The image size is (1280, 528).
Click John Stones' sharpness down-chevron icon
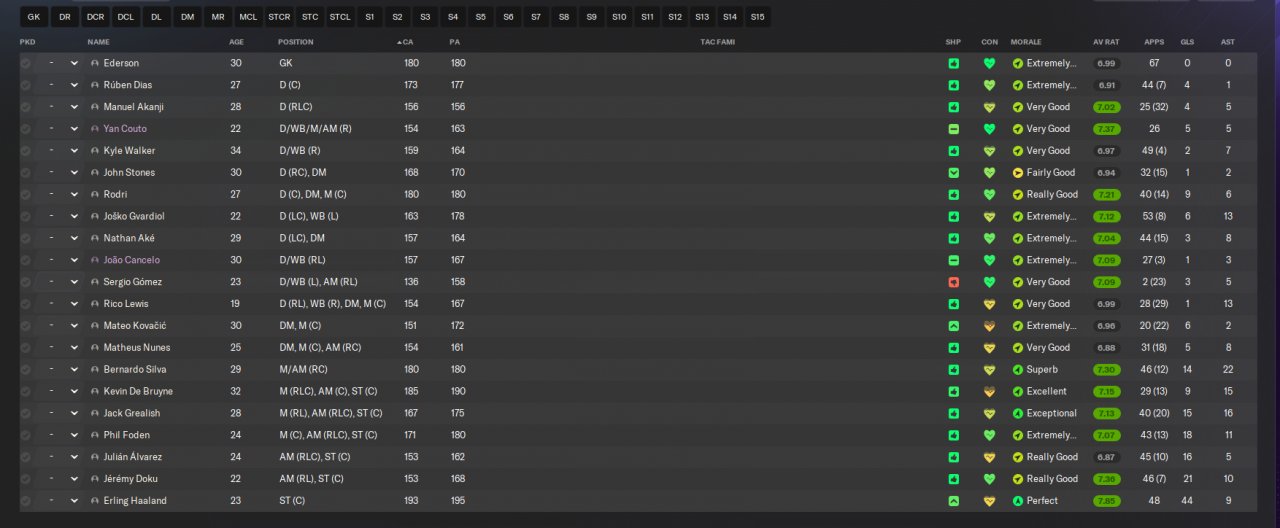click(954, 173)
